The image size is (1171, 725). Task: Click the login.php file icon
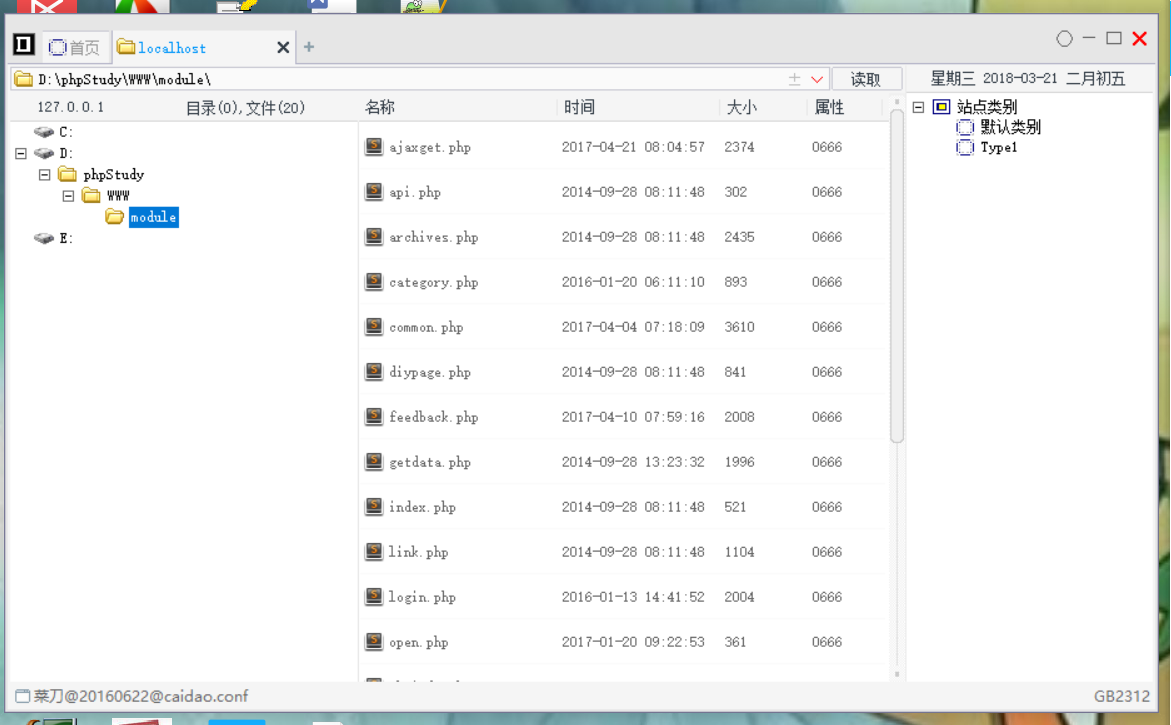(374, 597)
